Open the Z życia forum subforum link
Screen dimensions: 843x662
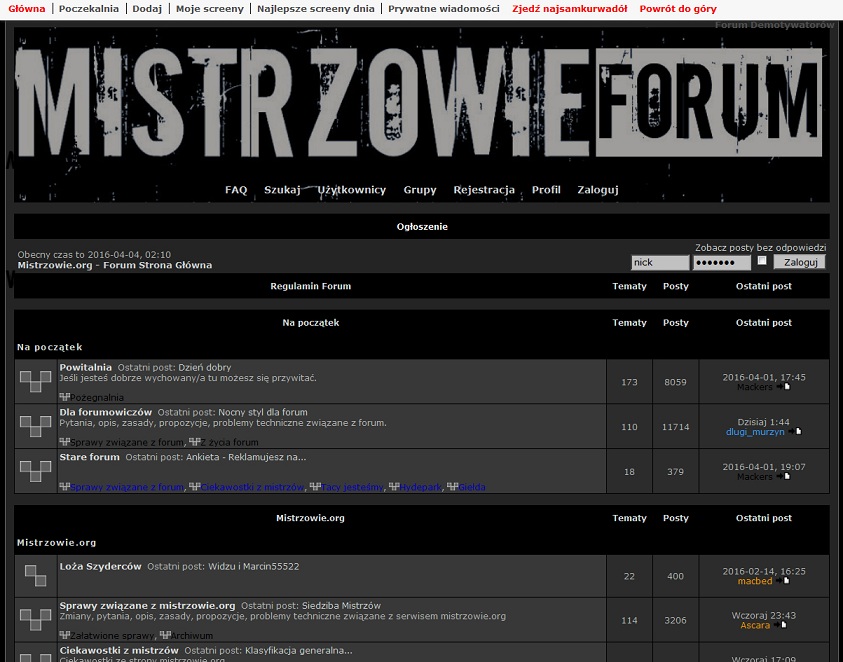[230, 443]
